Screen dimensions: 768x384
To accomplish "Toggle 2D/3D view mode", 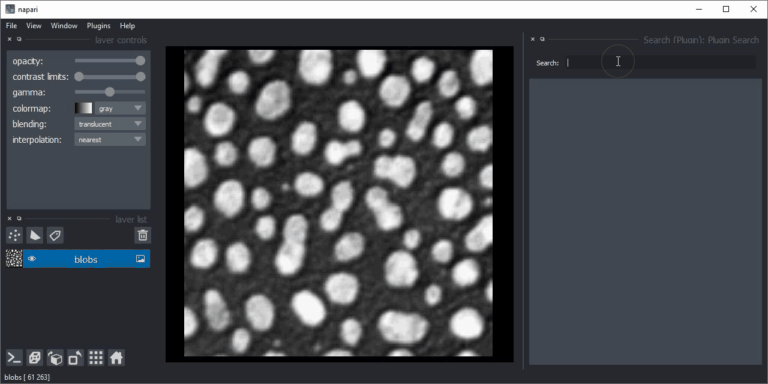I will coord(35,358).
